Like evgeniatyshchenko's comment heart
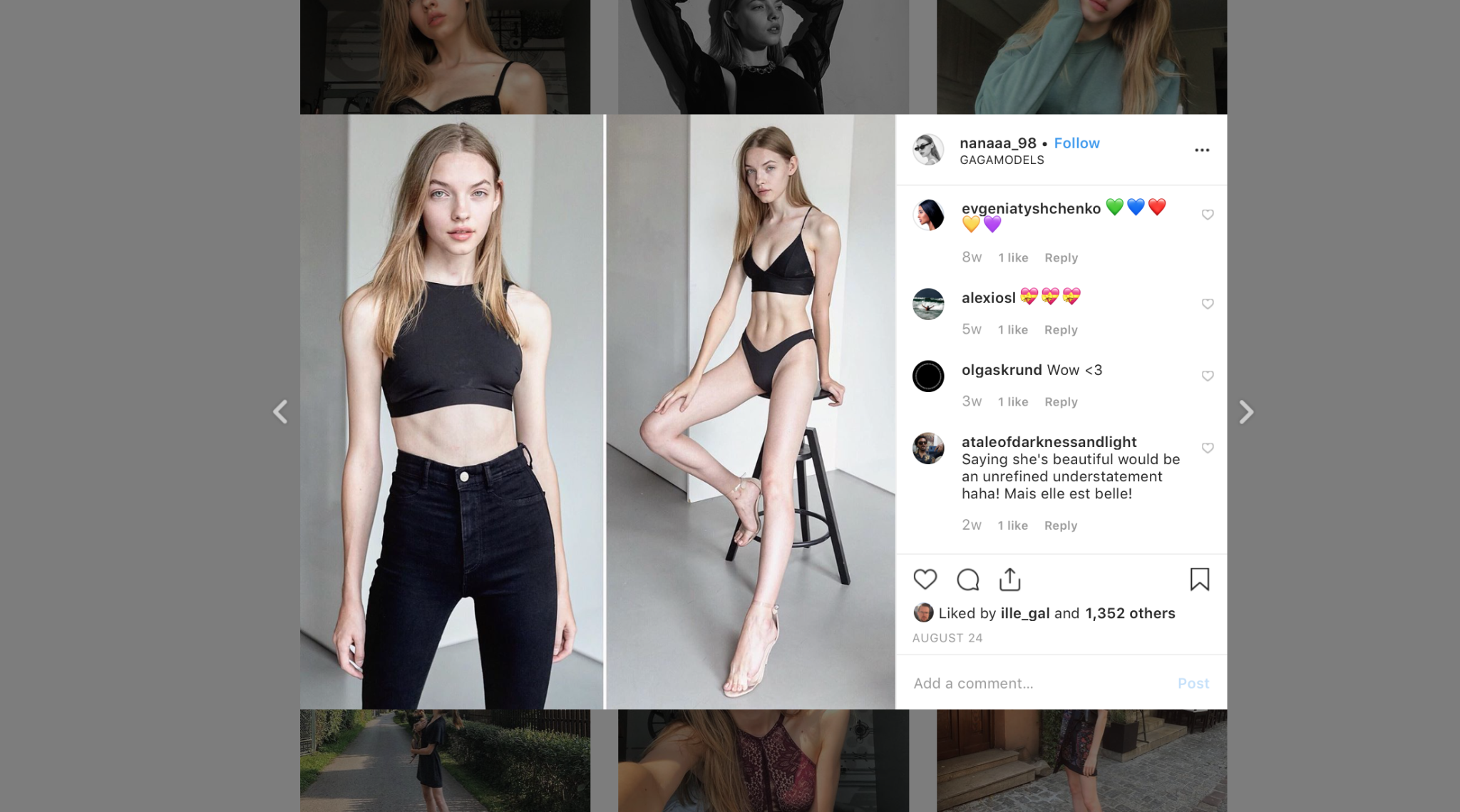 pyautogui.click(x=1208, y=215)
